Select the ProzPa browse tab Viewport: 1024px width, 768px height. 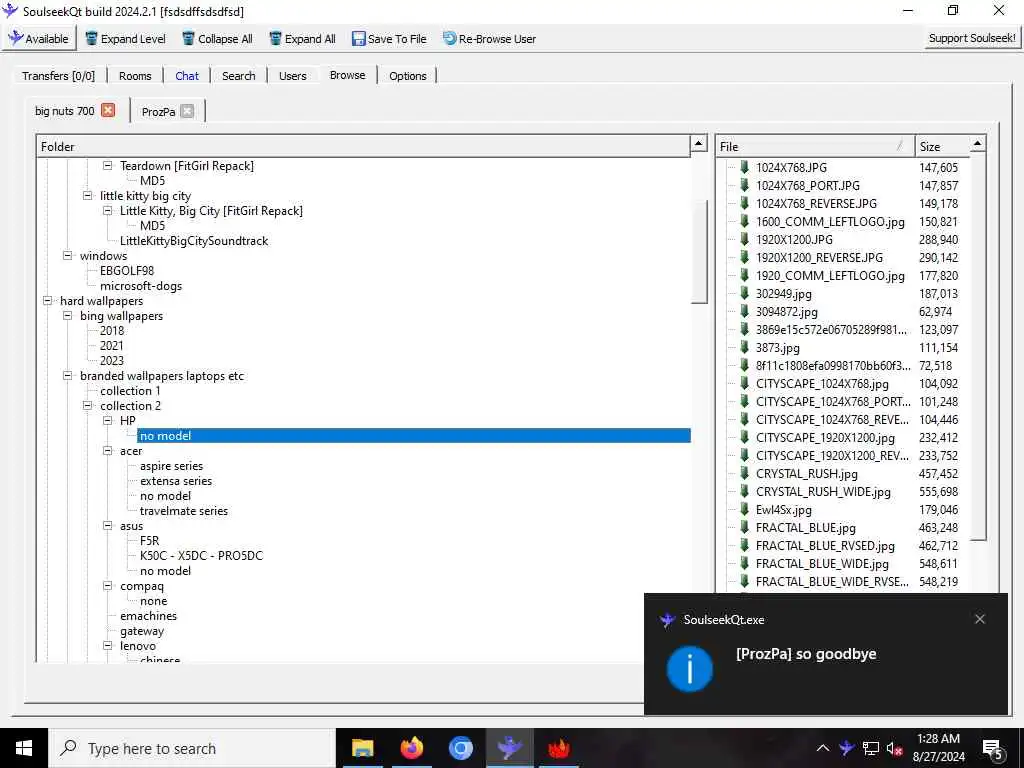(158, 112)
